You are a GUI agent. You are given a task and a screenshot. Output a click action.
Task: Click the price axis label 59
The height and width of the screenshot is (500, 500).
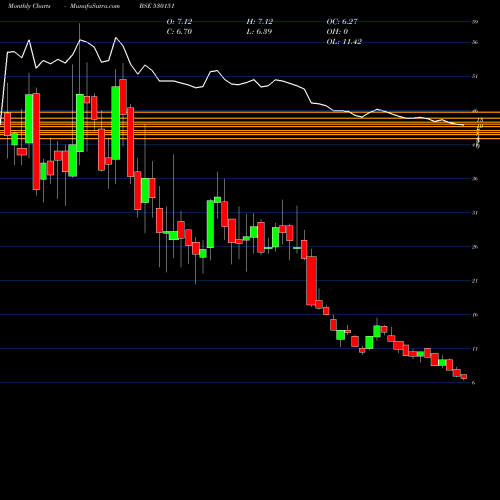click(x=475, y=22)
